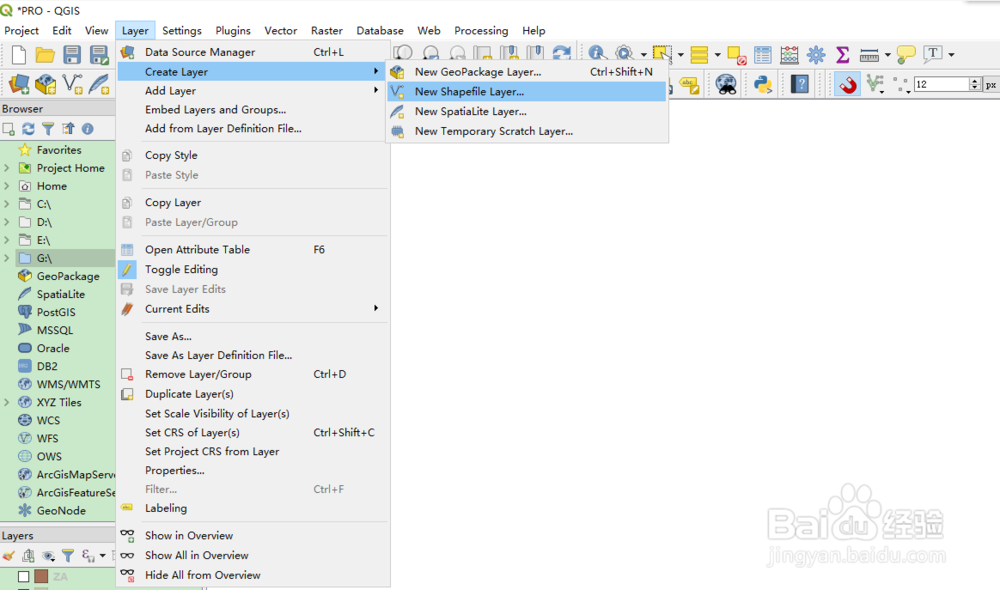
Task: Select New Temporary Scratch Layer… option
Action: [527, 131]
